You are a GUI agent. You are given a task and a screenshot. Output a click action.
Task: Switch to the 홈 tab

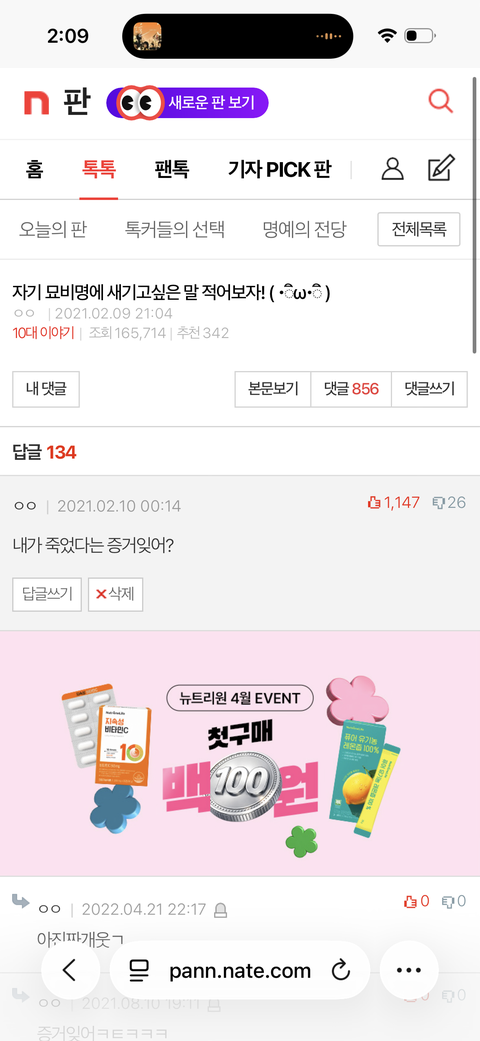point(35,169)
